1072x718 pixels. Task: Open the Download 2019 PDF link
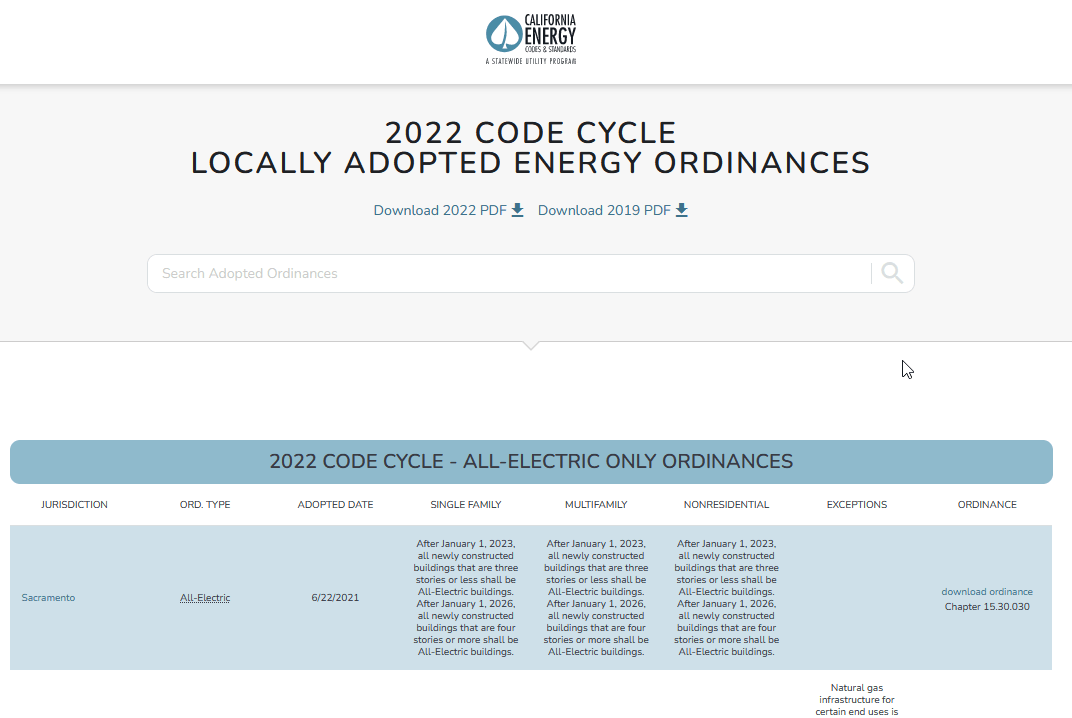tap(604, 210)
